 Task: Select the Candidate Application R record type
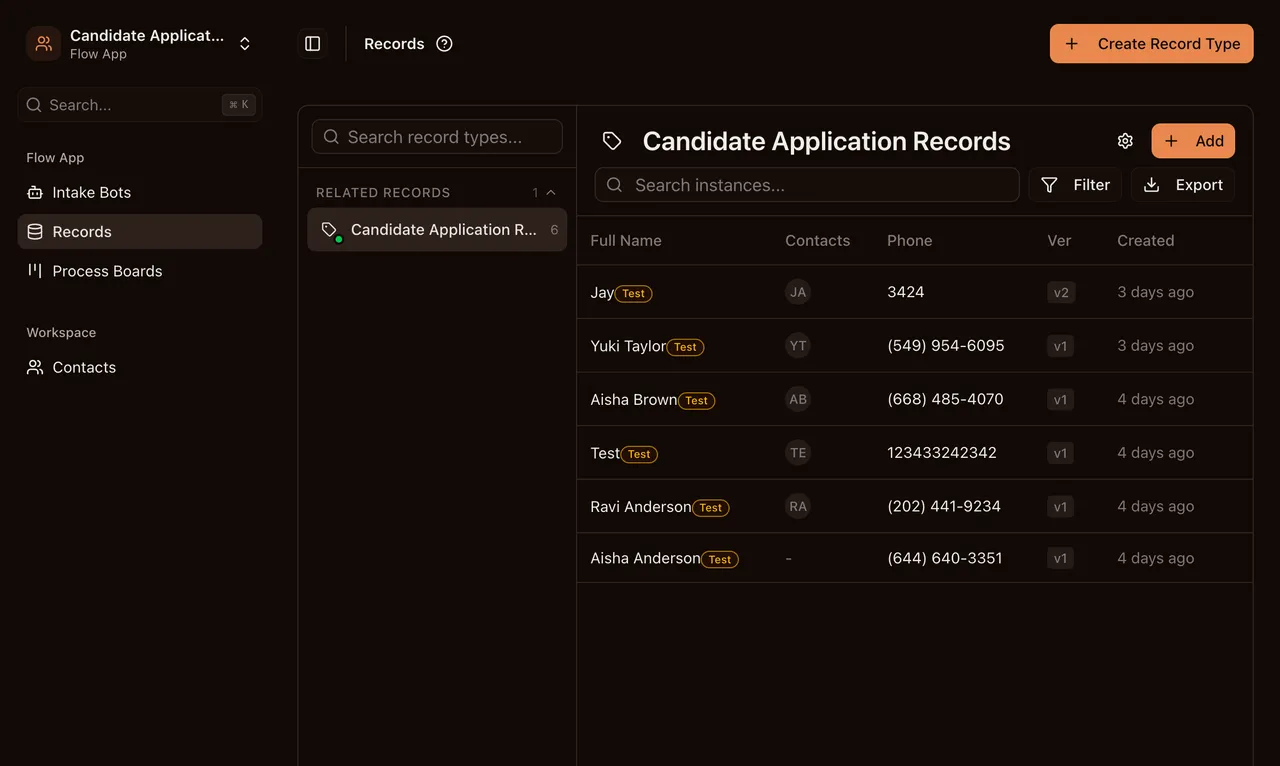point(437,229)
